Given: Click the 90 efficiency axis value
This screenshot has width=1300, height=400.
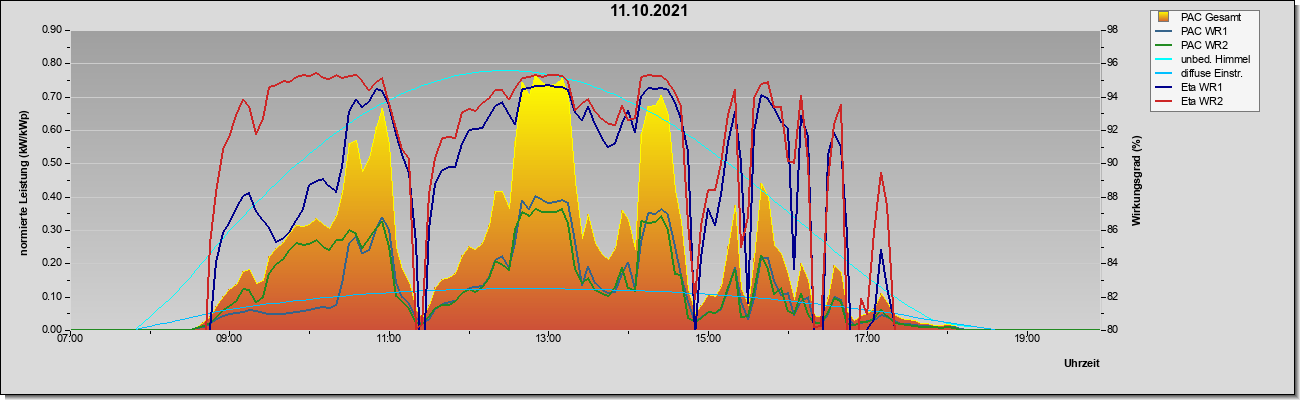Looking at the screenshot, I should (x=1111, y=163).
